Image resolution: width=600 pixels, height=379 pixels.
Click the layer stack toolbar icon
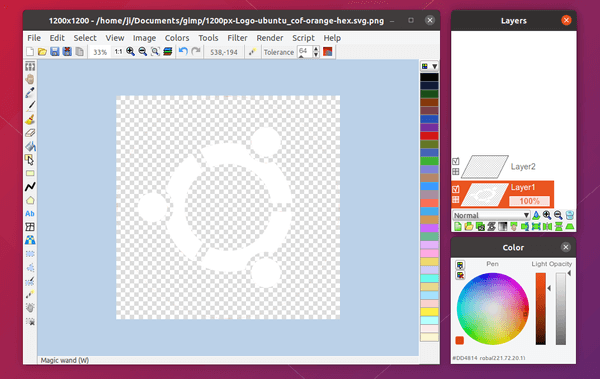168,52
